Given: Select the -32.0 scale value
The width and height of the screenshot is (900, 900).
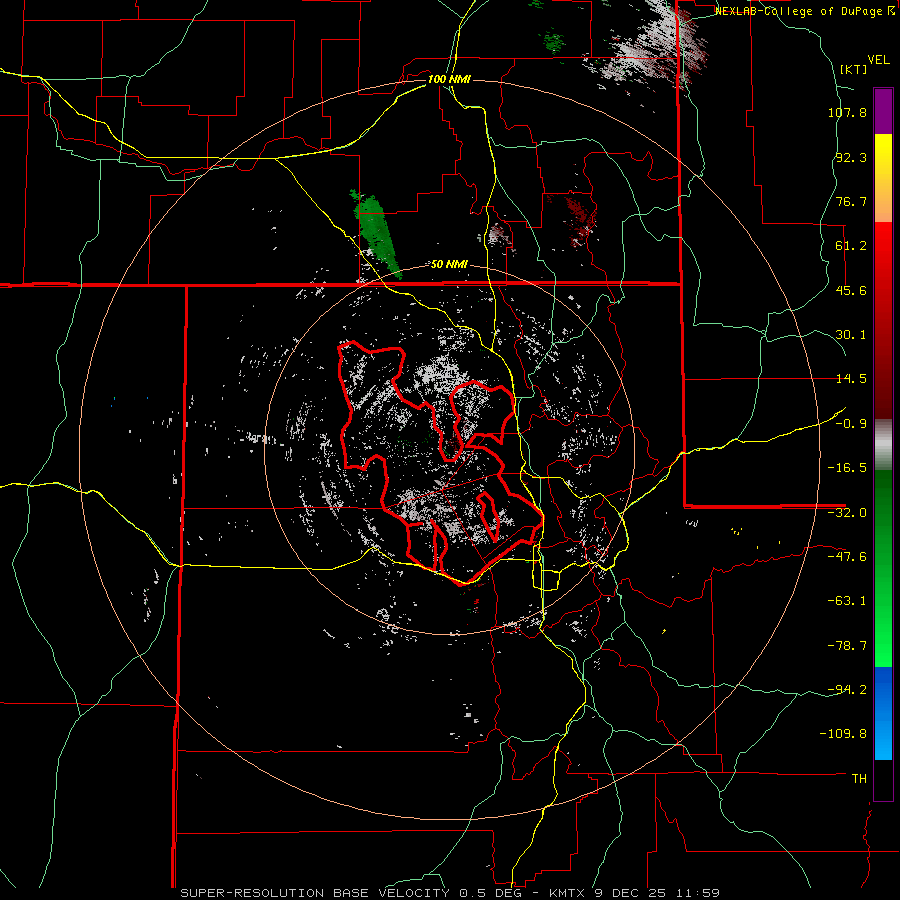Looking at the screenshot, I should (847, 513).
